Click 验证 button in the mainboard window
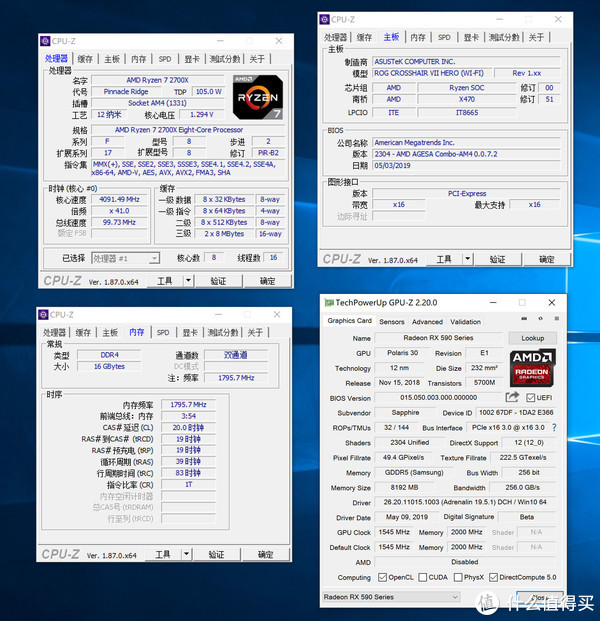Viewport: 600px width, 621px height. click(x=497, y=259)
